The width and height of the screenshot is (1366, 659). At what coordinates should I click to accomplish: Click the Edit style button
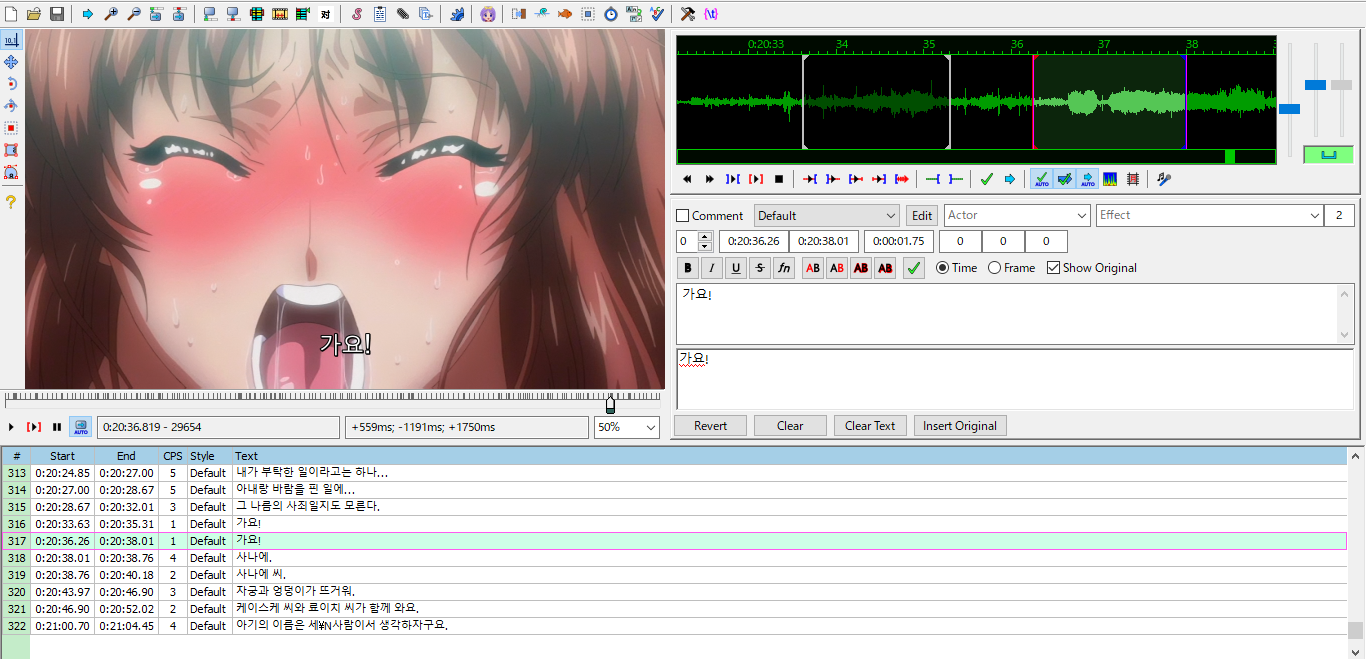(x=922, y=215)
